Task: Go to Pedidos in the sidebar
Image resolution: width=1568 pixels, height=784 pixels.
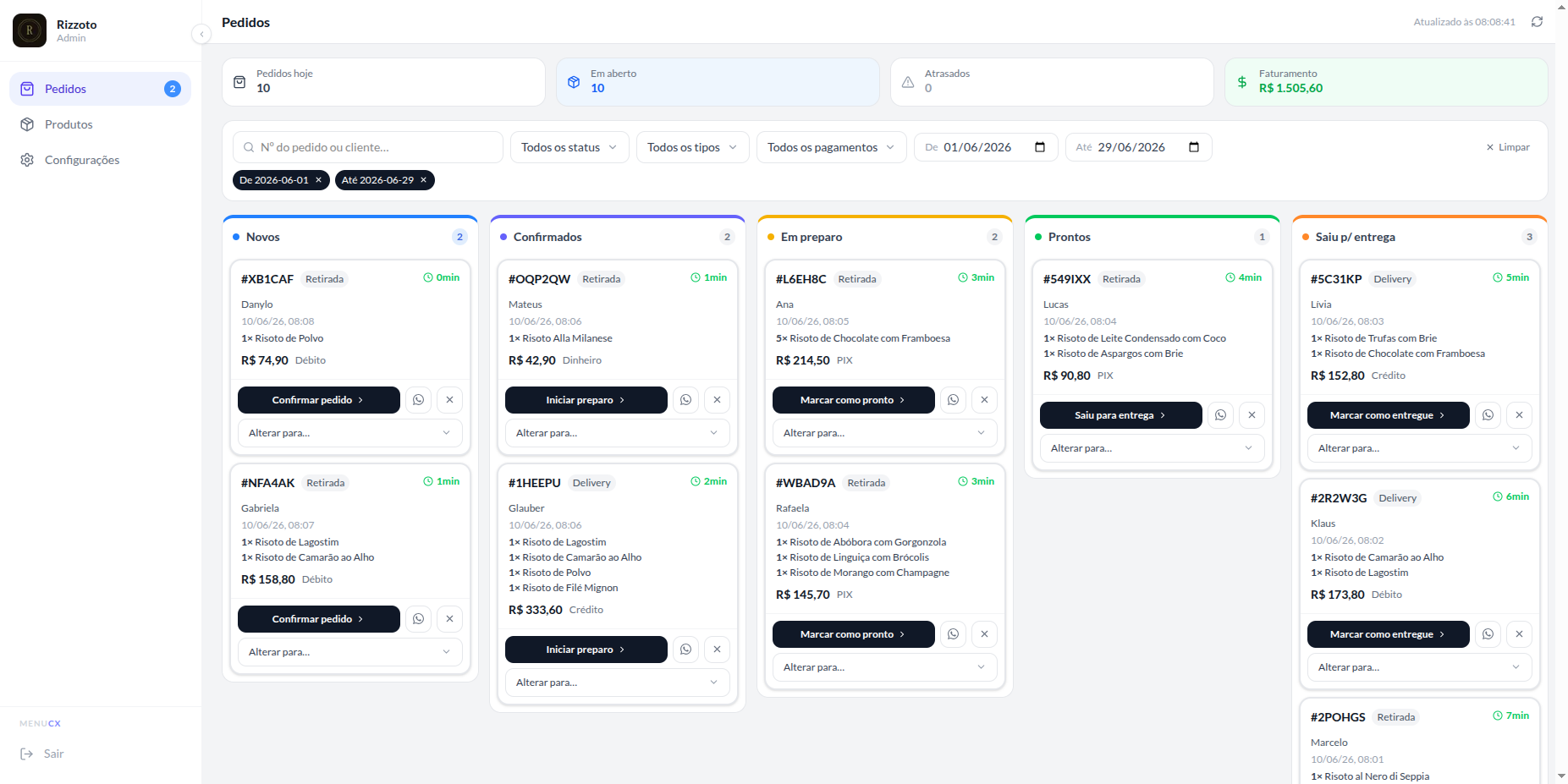Action: coord(101,89)
